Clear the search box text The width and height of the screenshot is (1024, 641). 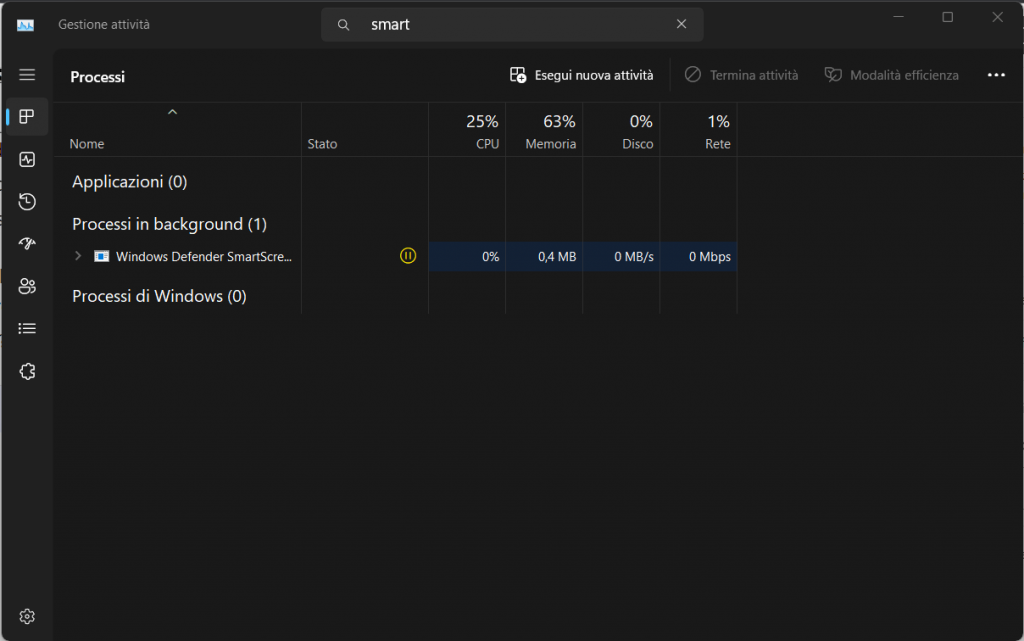681,25
